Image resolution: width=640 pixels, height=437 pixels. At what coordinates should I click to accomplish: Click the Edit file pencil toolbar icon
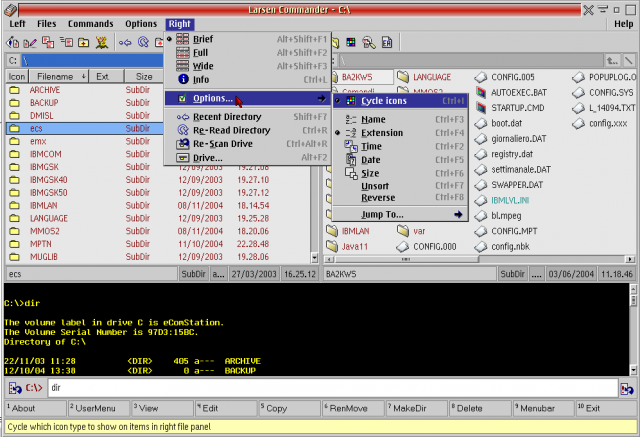point(30,42)
